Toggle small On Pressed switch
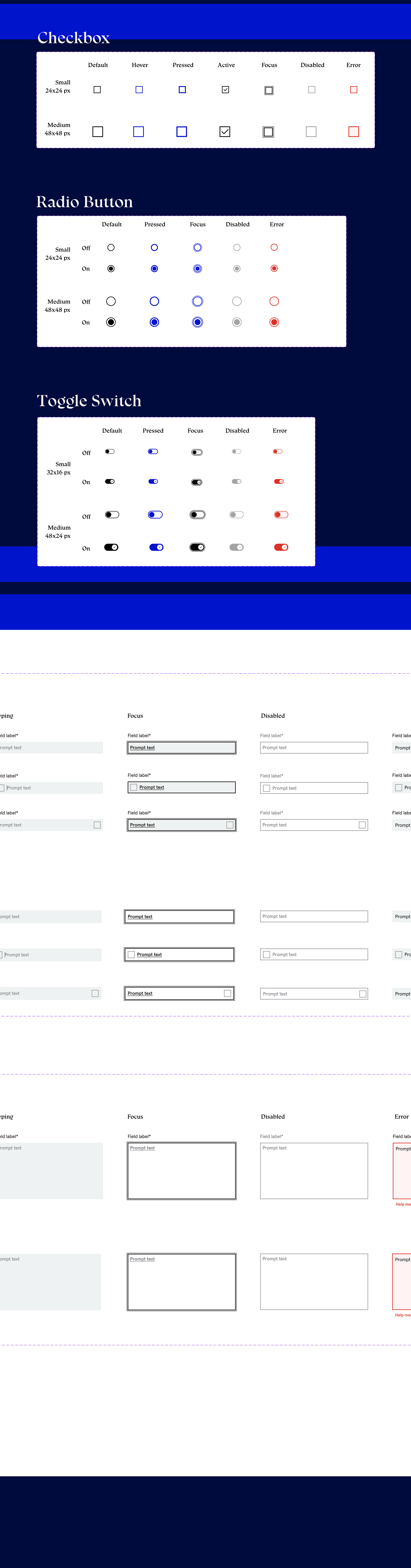411x1568 pixels. click(x=153, y=482)
